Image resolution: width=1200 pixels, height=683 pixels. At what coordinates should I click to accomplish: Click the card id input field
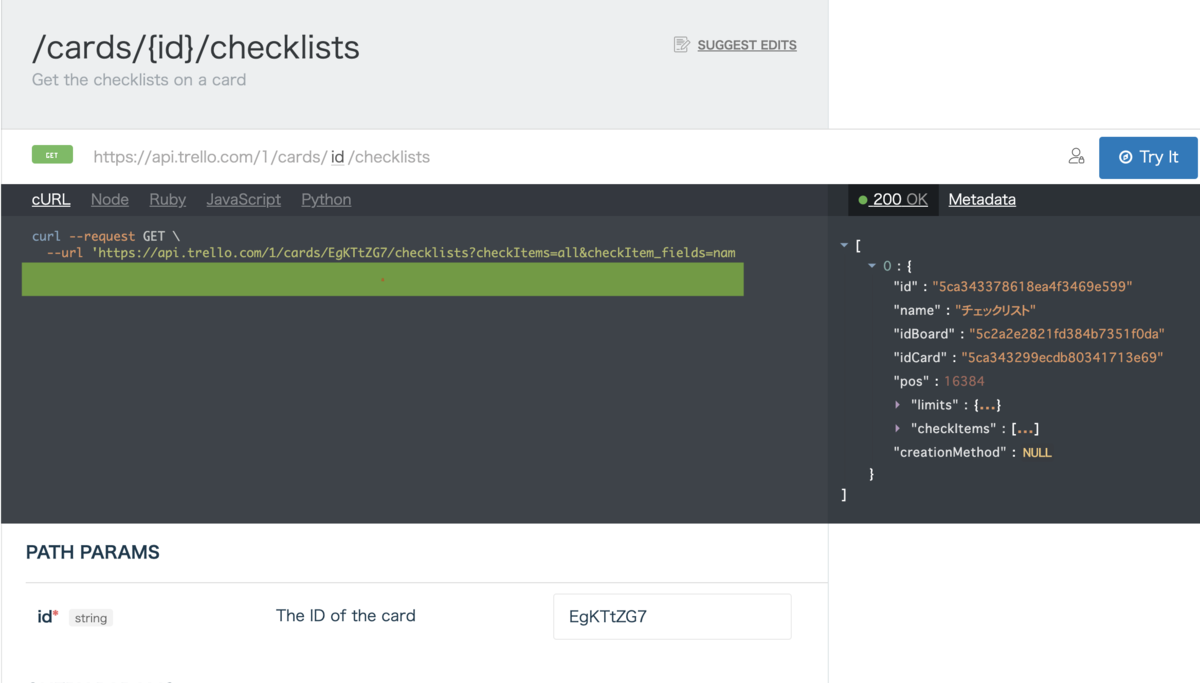(672, 617)
